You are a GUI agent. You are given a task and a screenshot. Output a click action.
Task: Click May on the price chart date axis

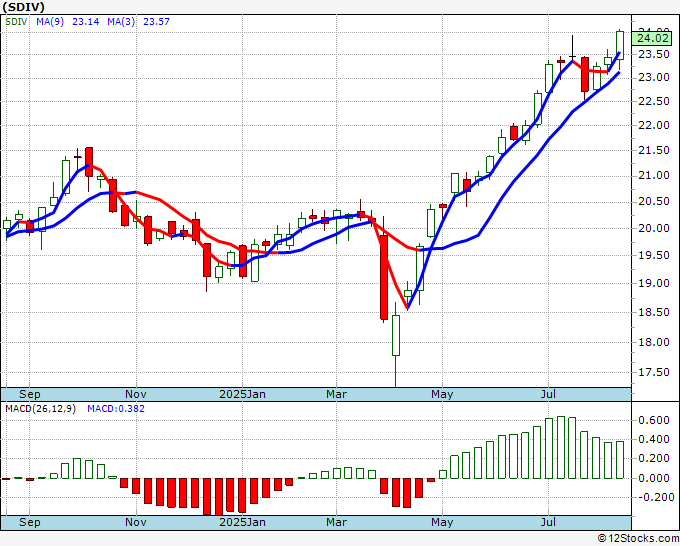point(442,394)
